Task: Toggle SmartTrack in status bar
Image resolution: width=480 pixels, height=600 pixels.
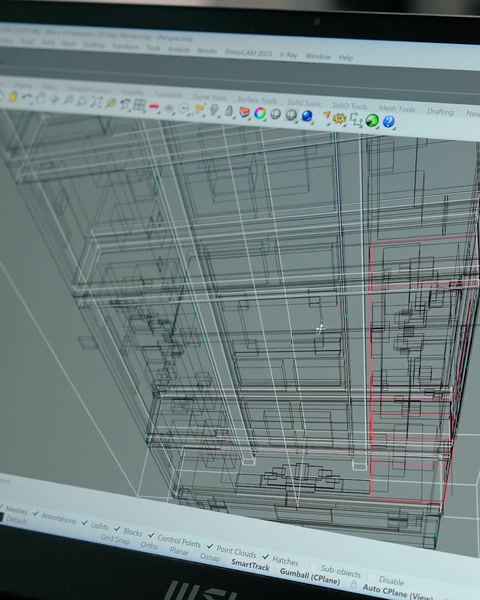Action: (250, 565)
